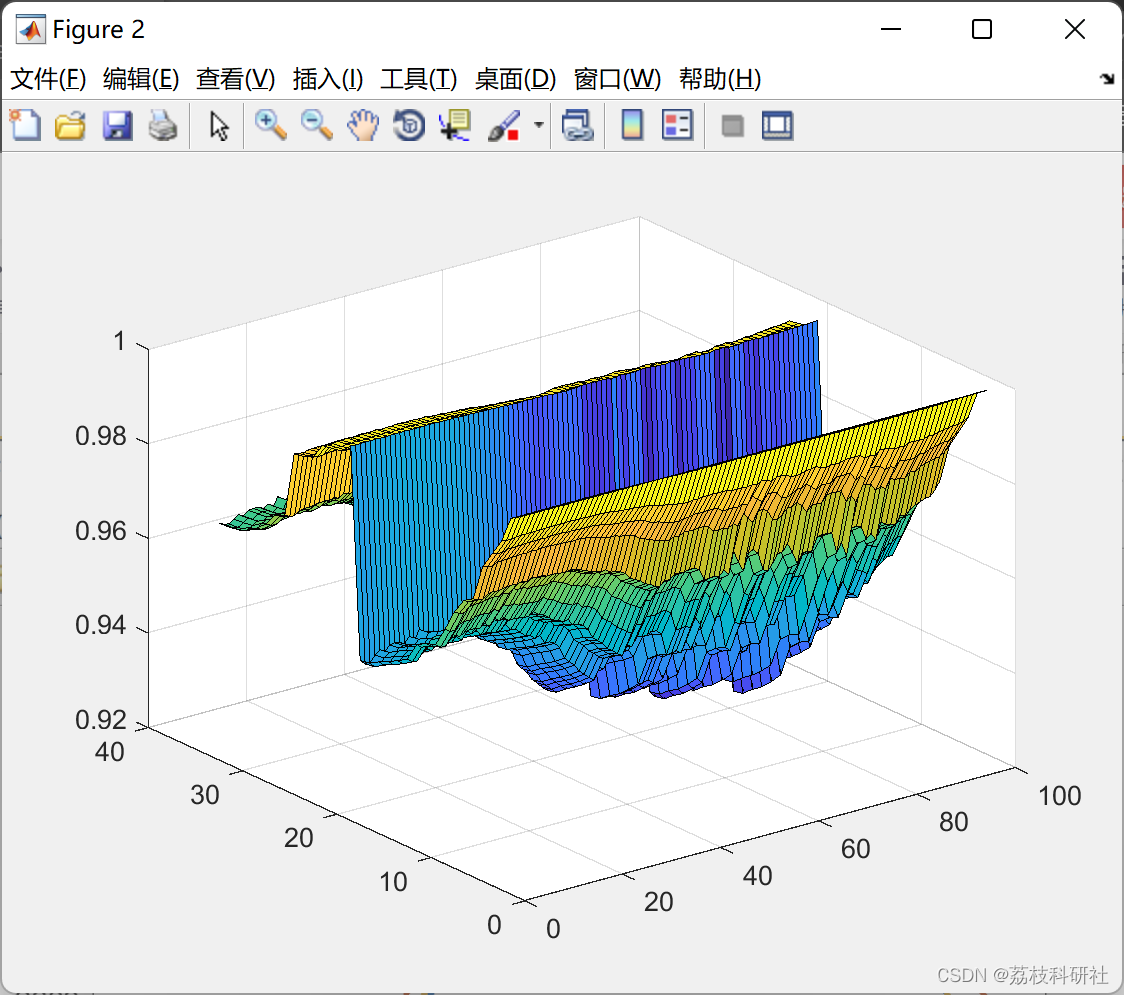Open the 工具(T) menu
The height and width of the screenshot is (995, 1124).
click(419, 79)
